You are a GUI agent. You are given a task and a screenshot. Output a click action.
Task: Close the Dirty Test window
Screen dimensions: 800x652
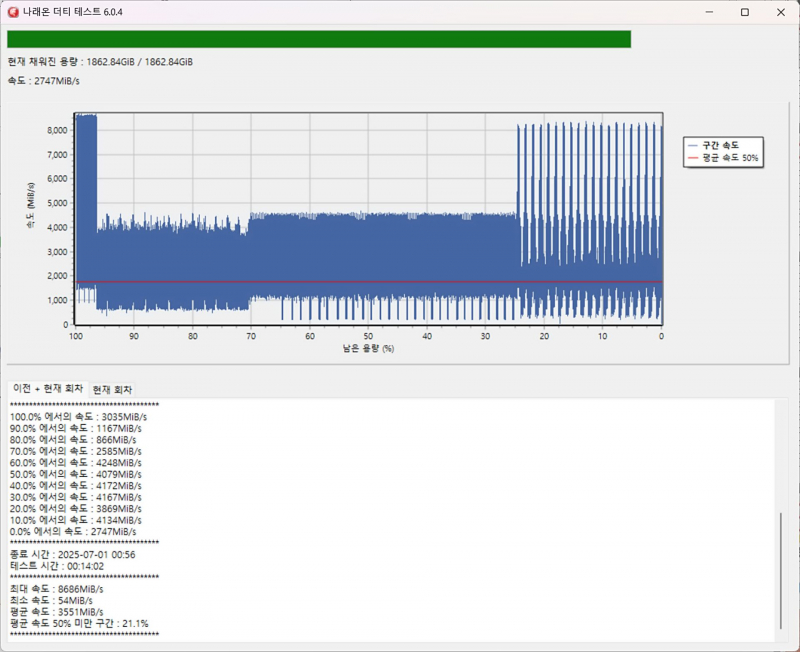point(780,12)
